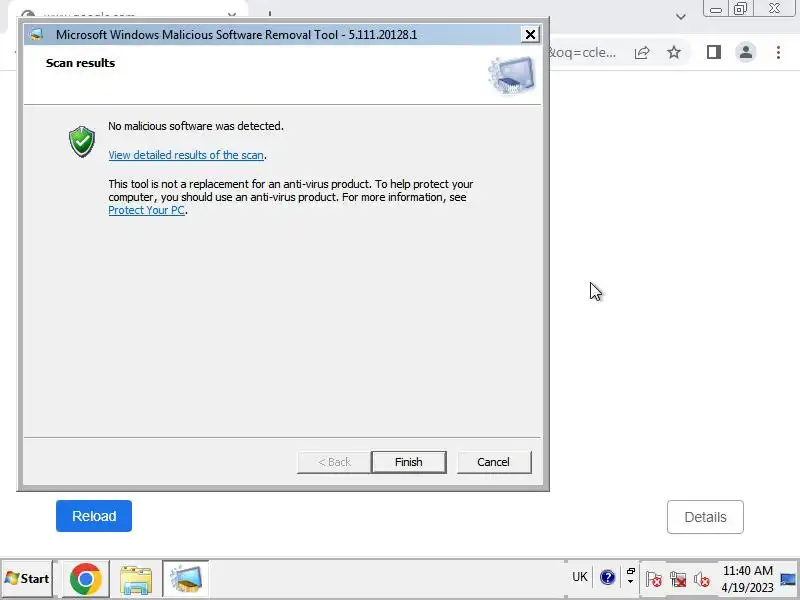Expand Chrome tab search chevron
This screenshot has width=800, height=600.
tap(681, 17)
